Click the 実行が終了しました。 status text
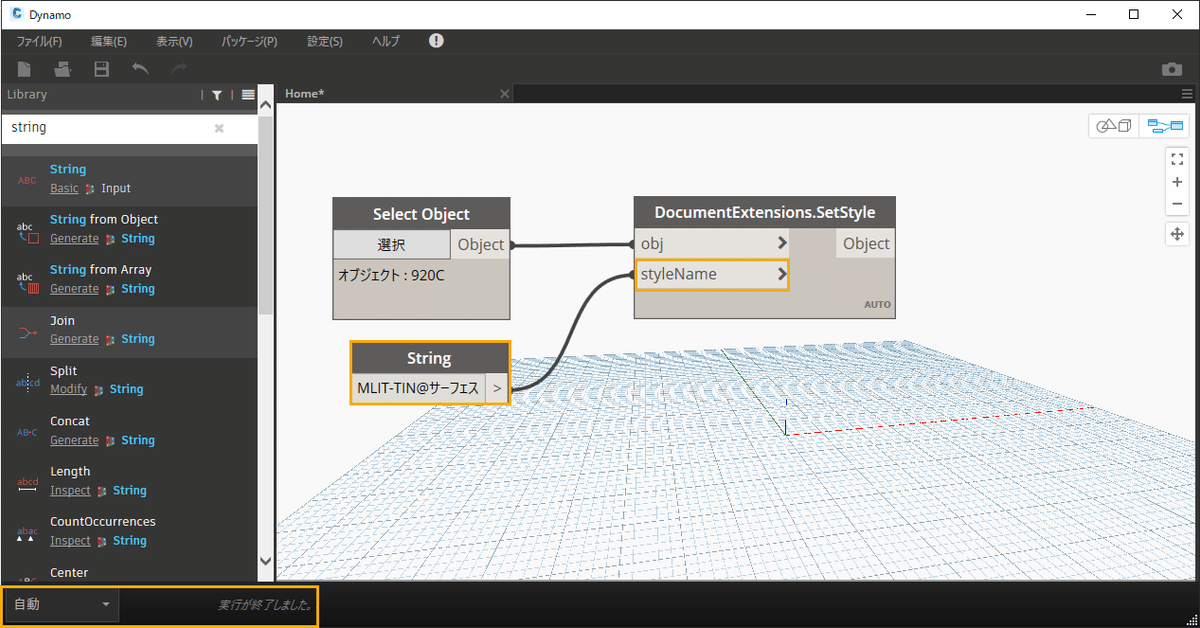This screenshot has height=628, width=1200. click(265, 606)
